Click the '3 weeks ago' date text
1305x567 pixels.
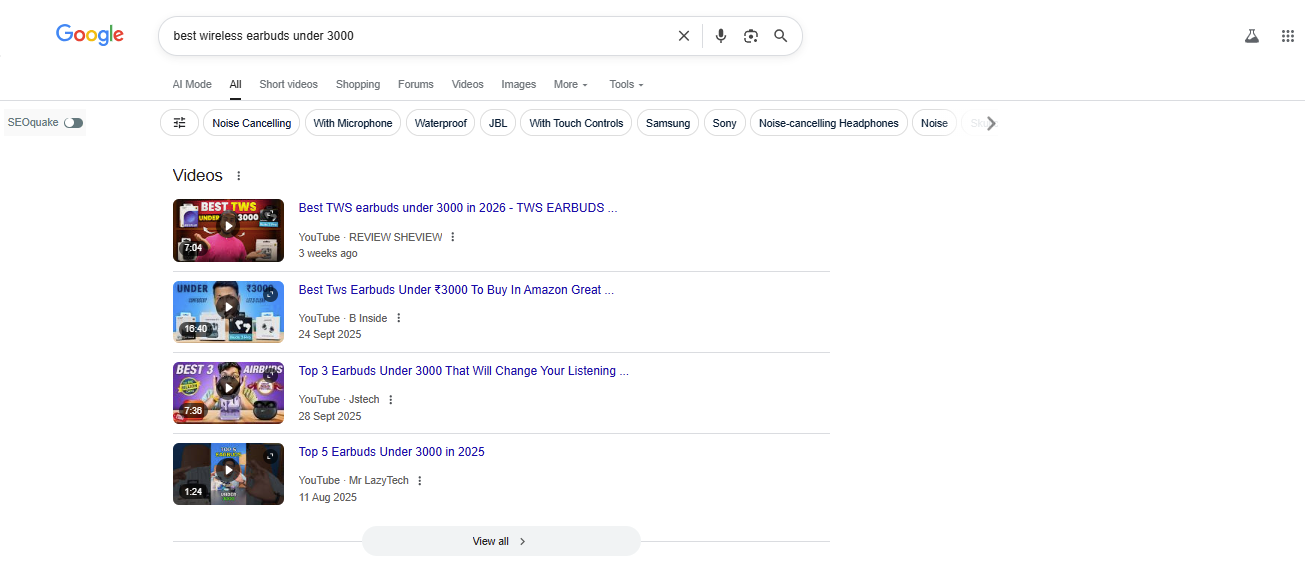pos(328,254)
